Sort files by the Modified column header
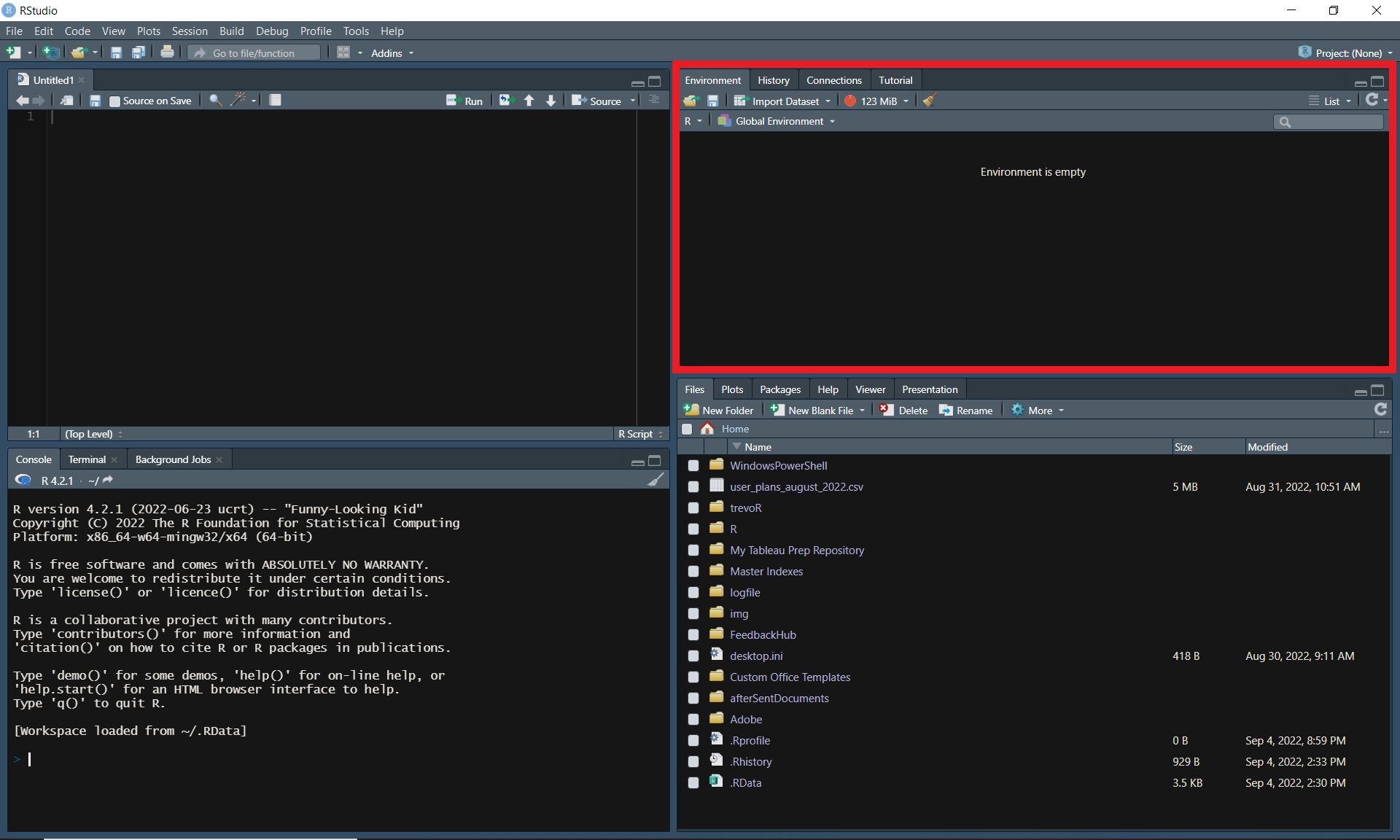The height and width of the screenshot is (840, 1400). click(1267, 447)
